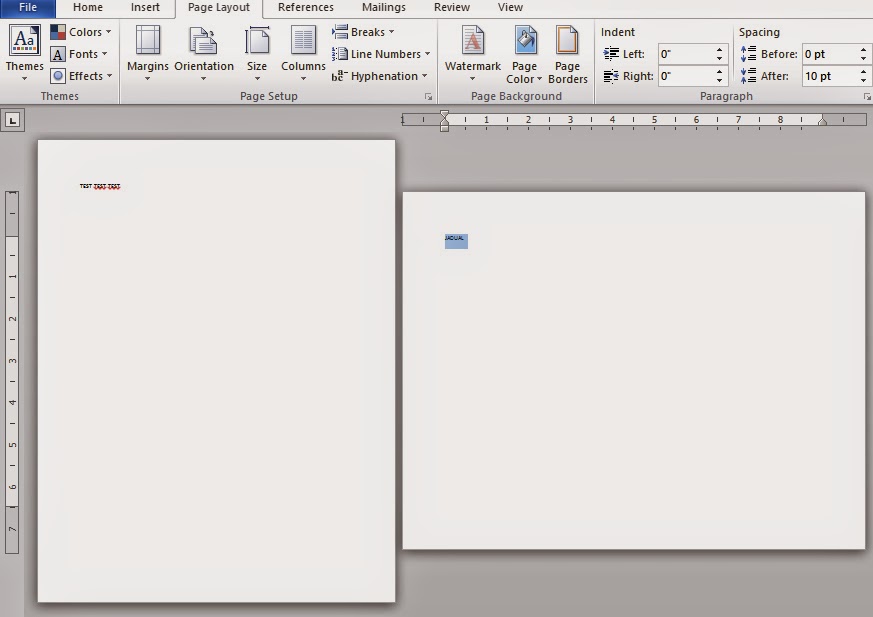This screenshot has width=873, height=617.
Task: Click the Spacing Before icon
Action: click(x=748, y=53)
